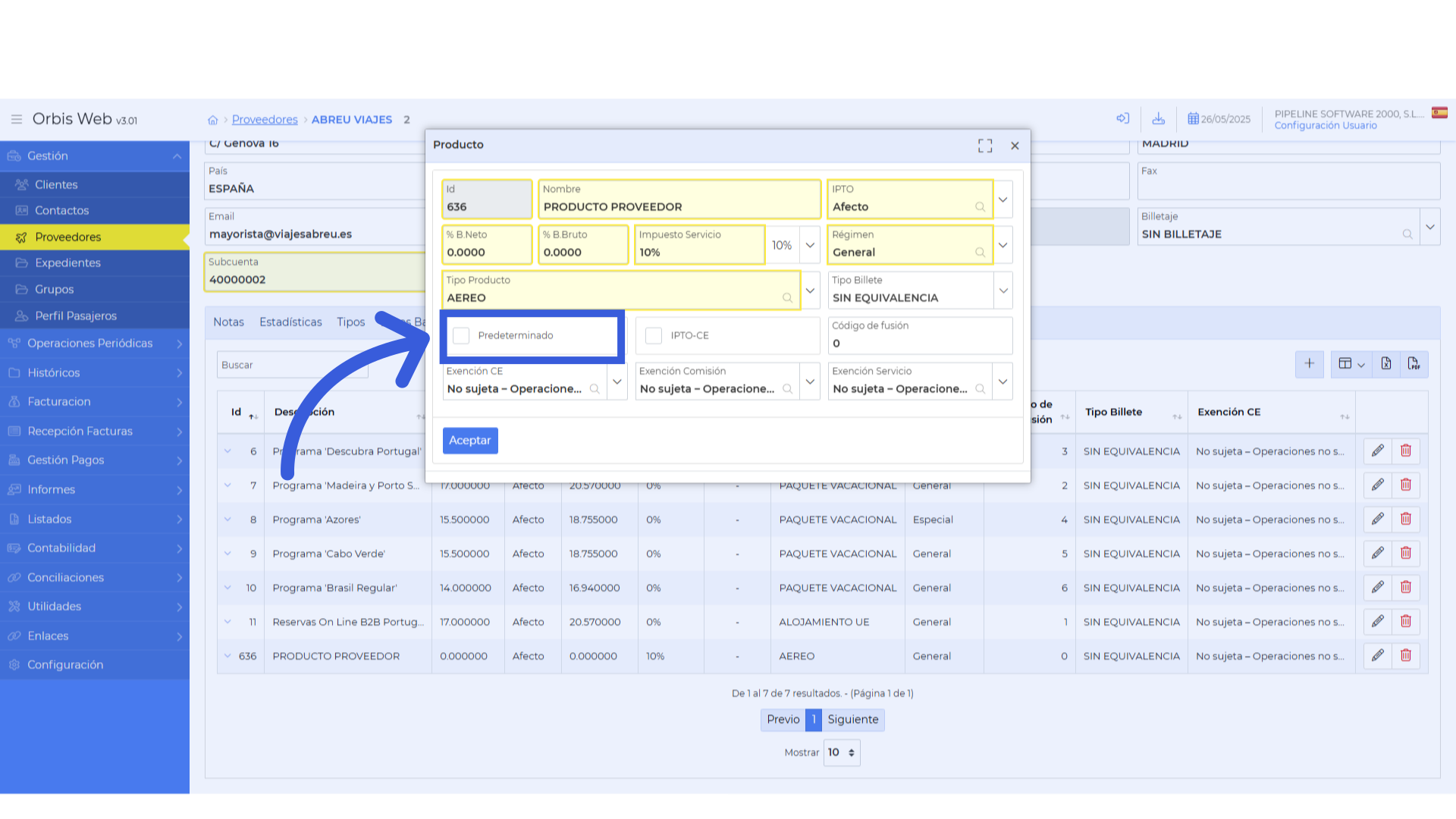Collapse the Gestión sidebar section
This screenshot has height=819, width=1456.
point(95,155)
